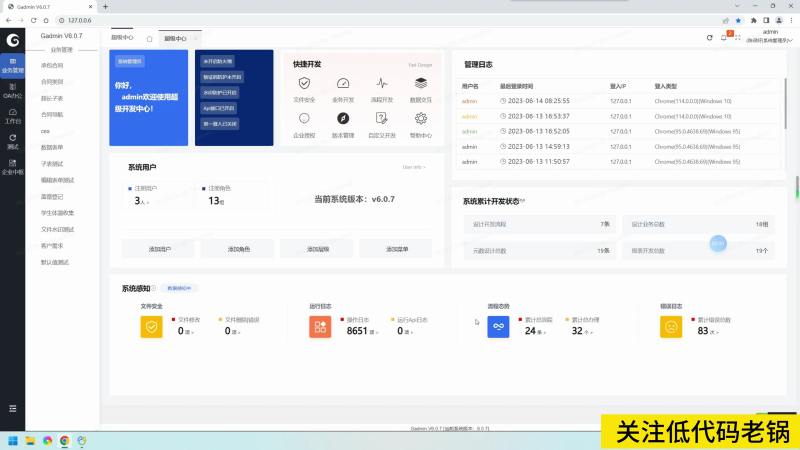
Task: Open the Windows Start menu
Action: [x=13, y=440]
